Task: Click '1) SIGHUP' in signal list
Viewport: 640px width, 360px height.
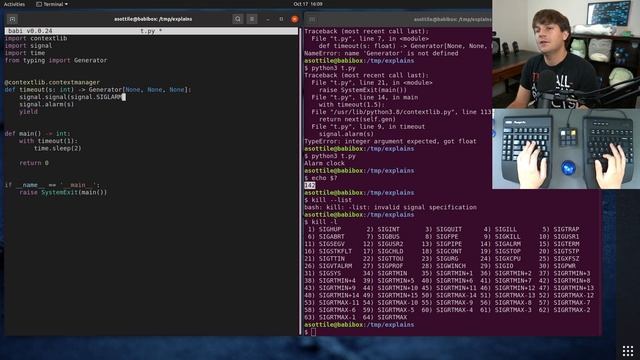Action: coord(324,229)
